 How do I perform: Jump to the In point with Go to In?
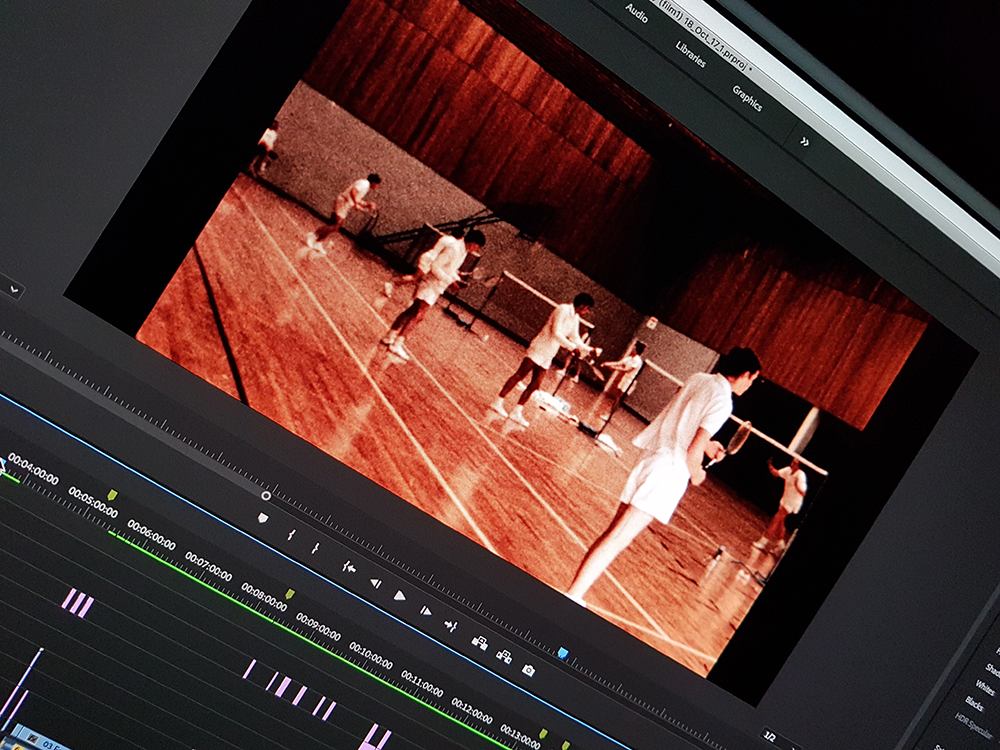348,567
